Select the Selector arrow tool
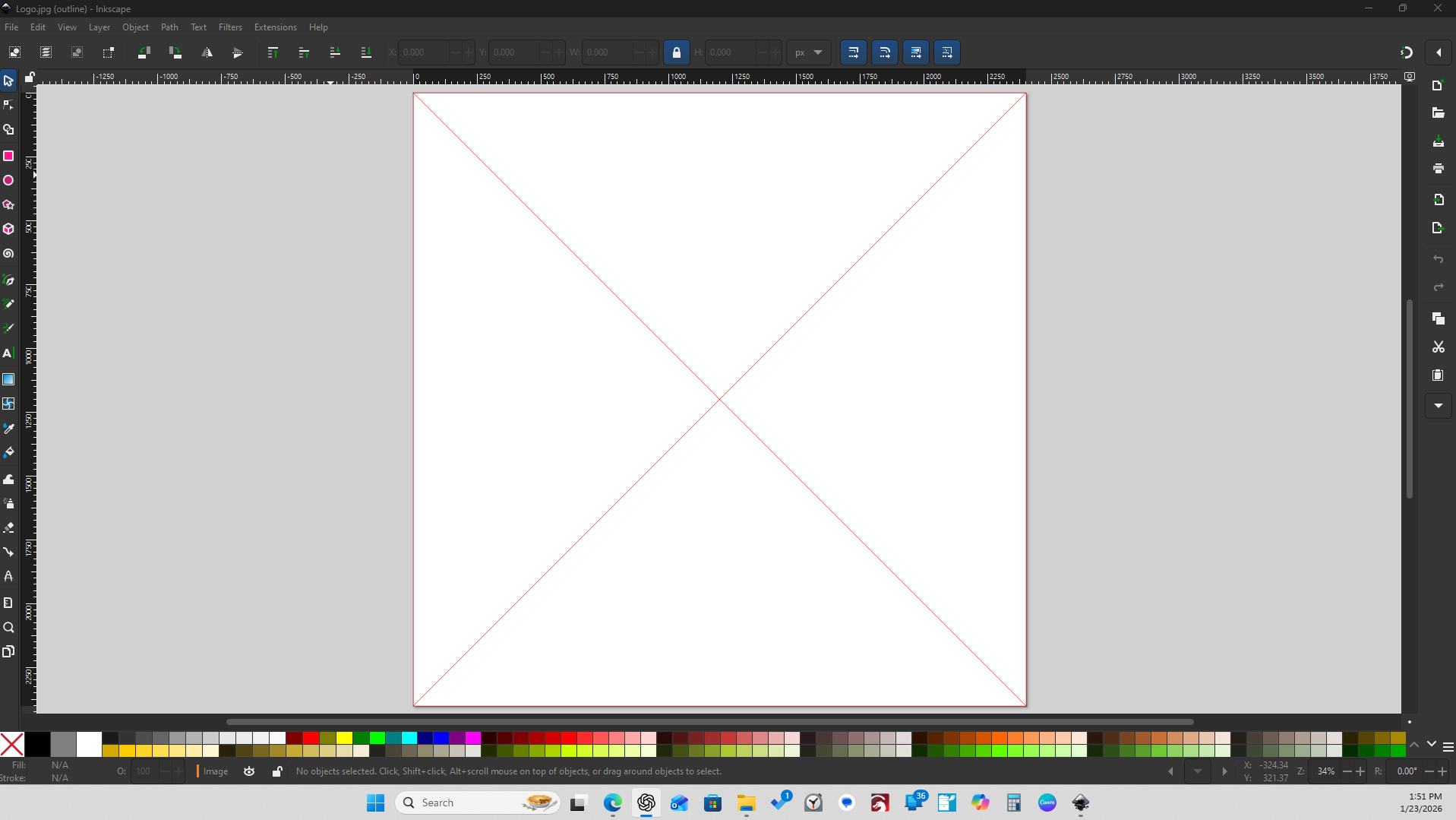 point(8,81)
